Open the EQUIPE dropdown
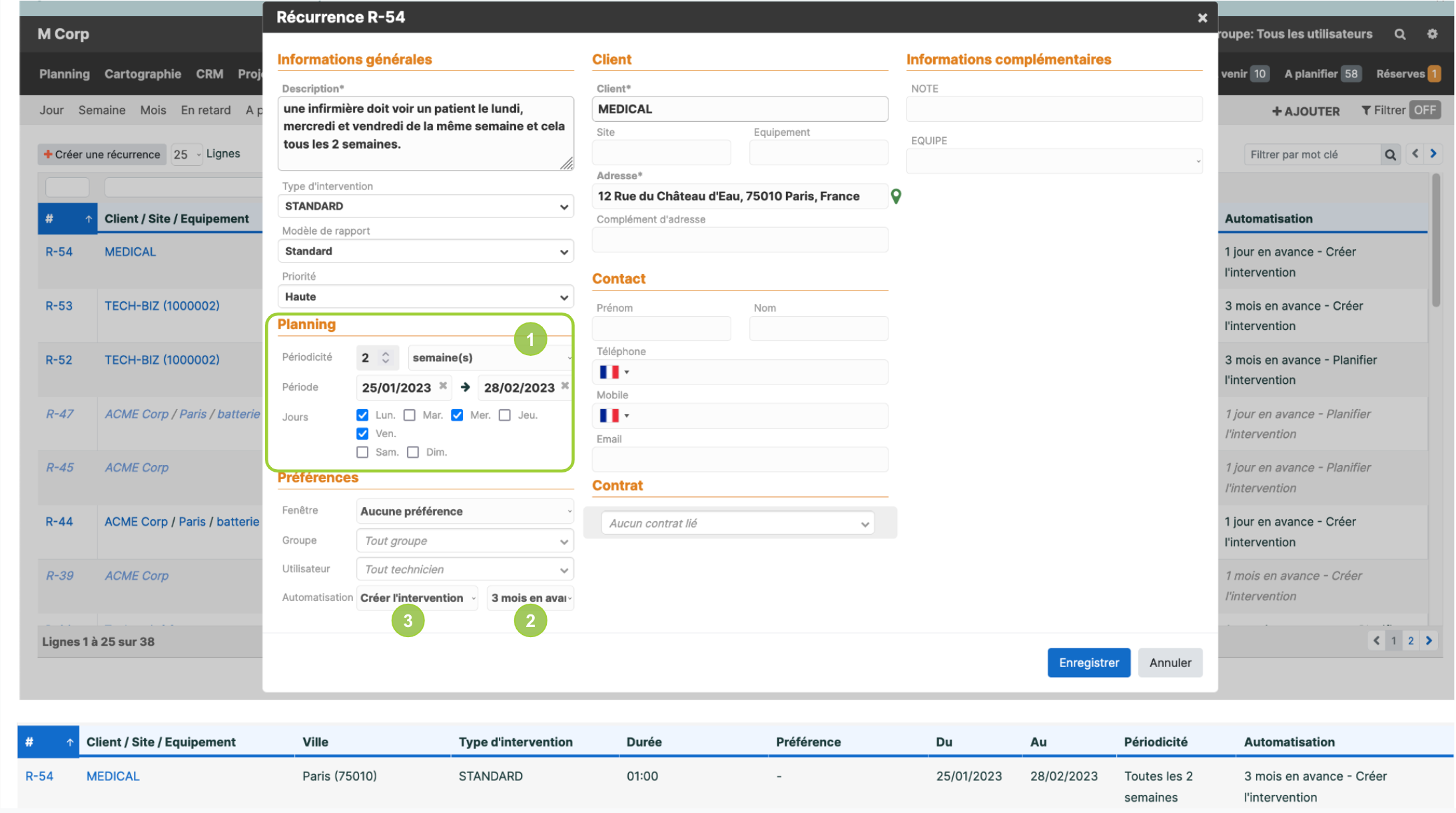This screenshot has height=813, width=1456. (x=1054, y=161)
